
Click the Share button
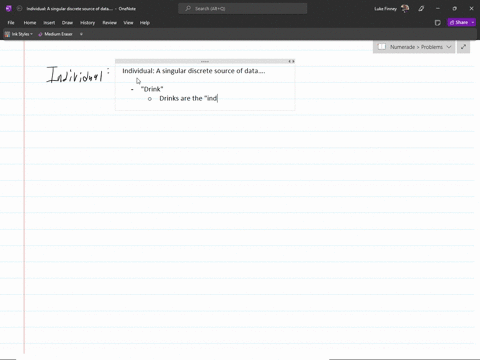tap(459, 22)
